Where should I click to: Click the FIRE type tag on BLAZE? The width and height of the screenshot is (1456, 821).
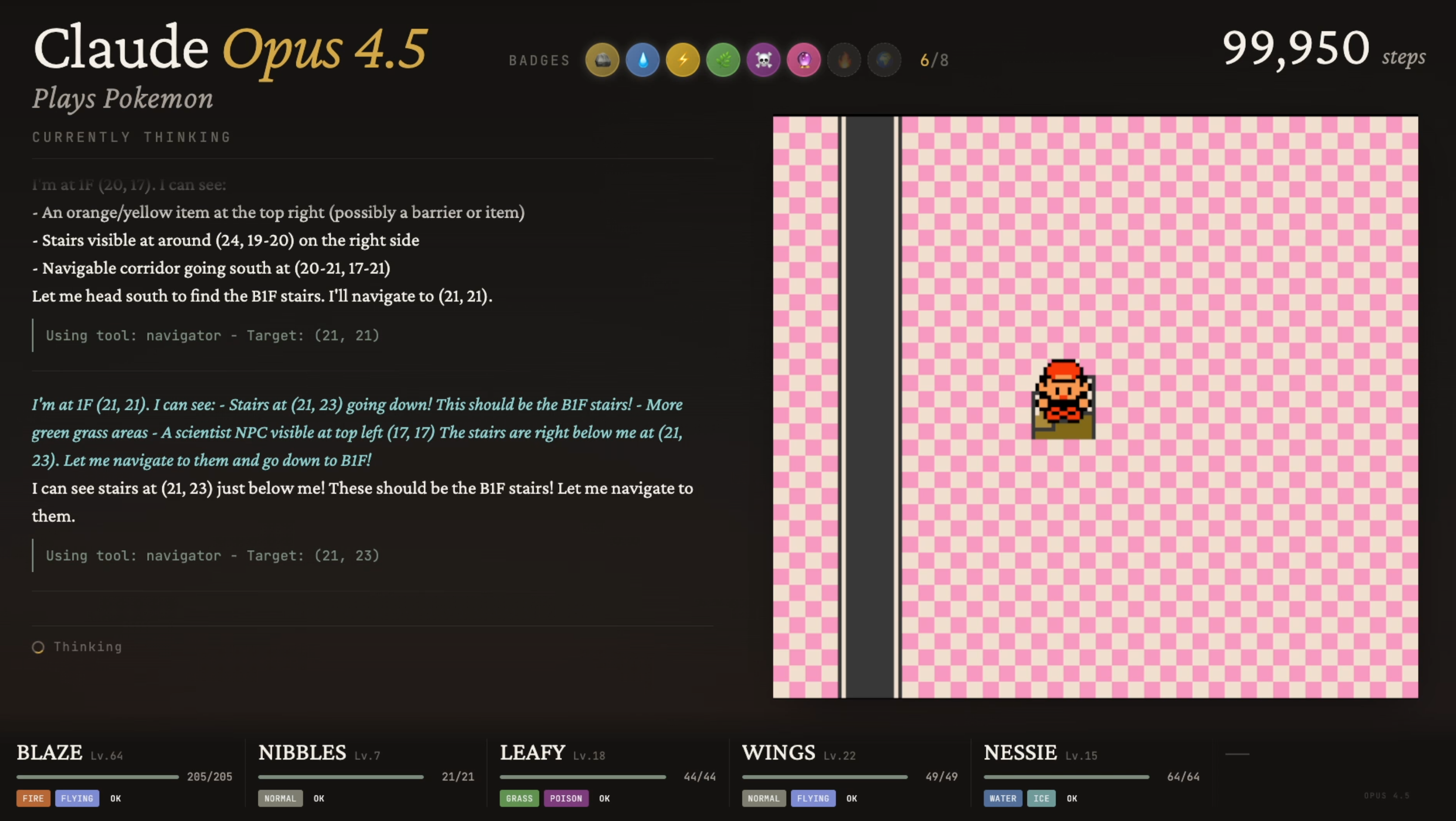click(x=34, y=798)
